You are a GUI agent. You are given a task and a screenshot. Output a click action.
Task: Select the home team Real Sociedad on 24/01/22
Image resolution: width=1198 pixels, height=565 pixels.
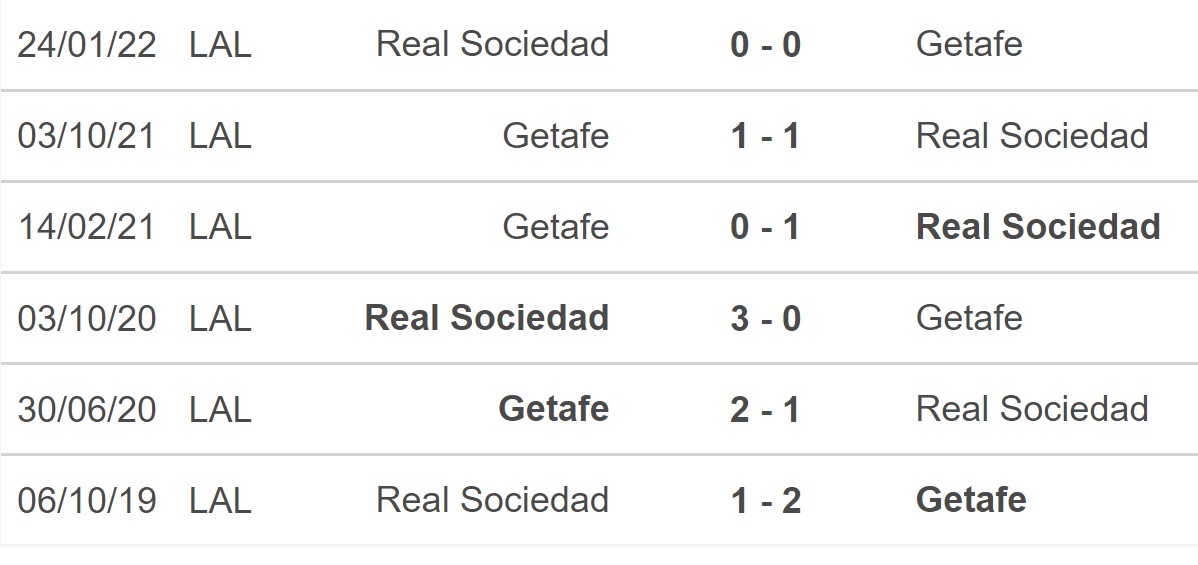click(492, 45)
